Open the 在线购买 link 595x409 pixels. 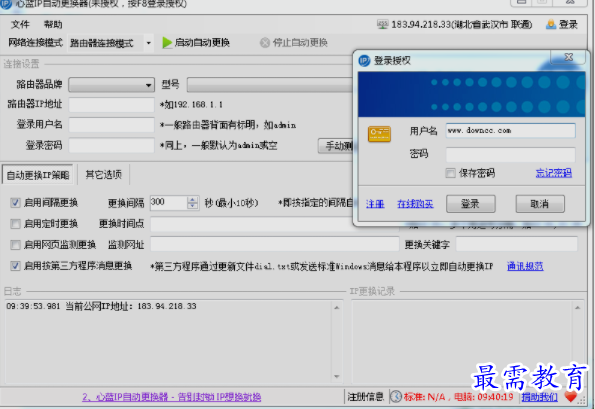coord(415,204)
